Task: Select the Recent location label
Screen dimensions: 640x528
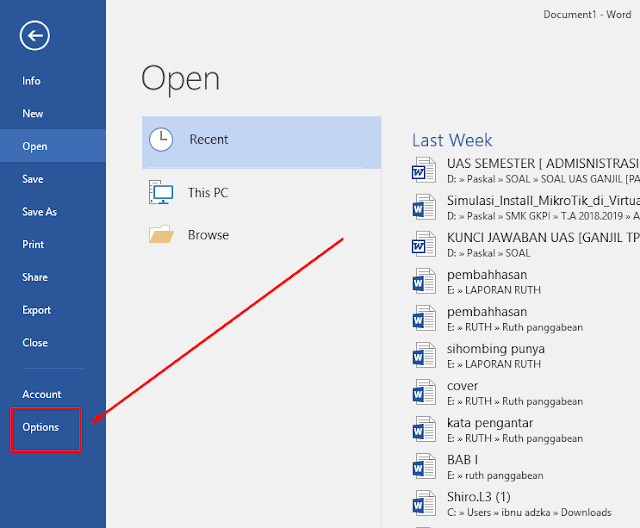Action: click(209, 140)
